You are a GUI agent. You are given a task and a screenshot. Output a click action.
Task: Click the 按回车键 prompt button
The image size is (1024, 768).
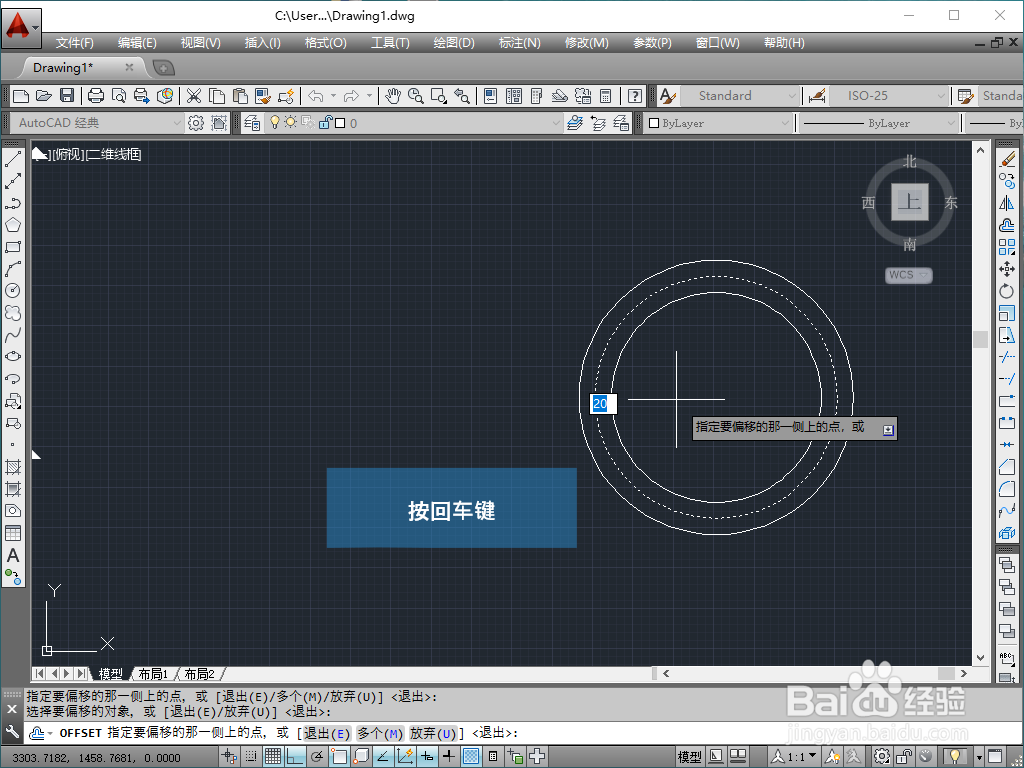tap(451, 508)
